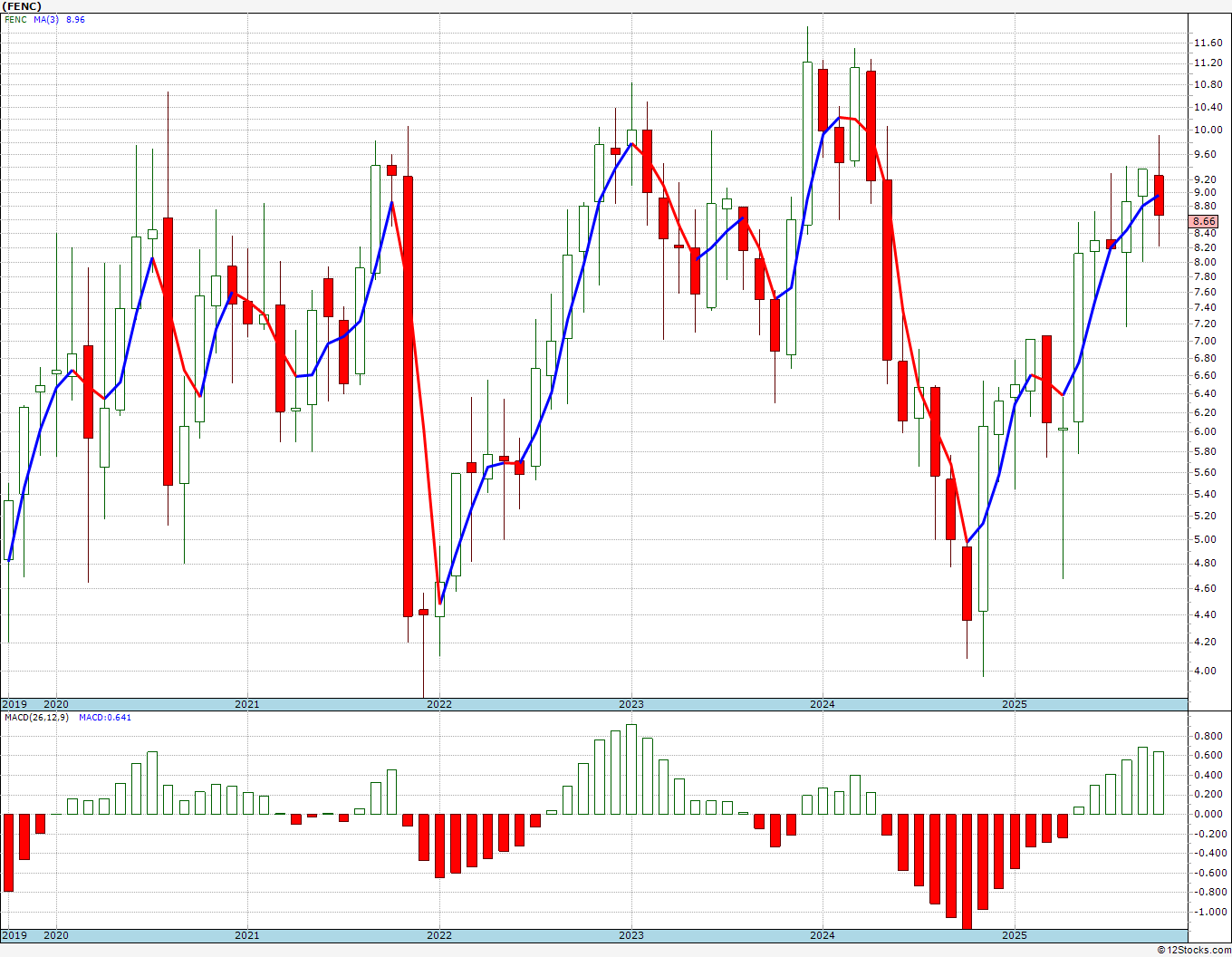Select the 11.20 price axis label
Viewport: 1232px width, 957px height.
[x=1208, y=63]
